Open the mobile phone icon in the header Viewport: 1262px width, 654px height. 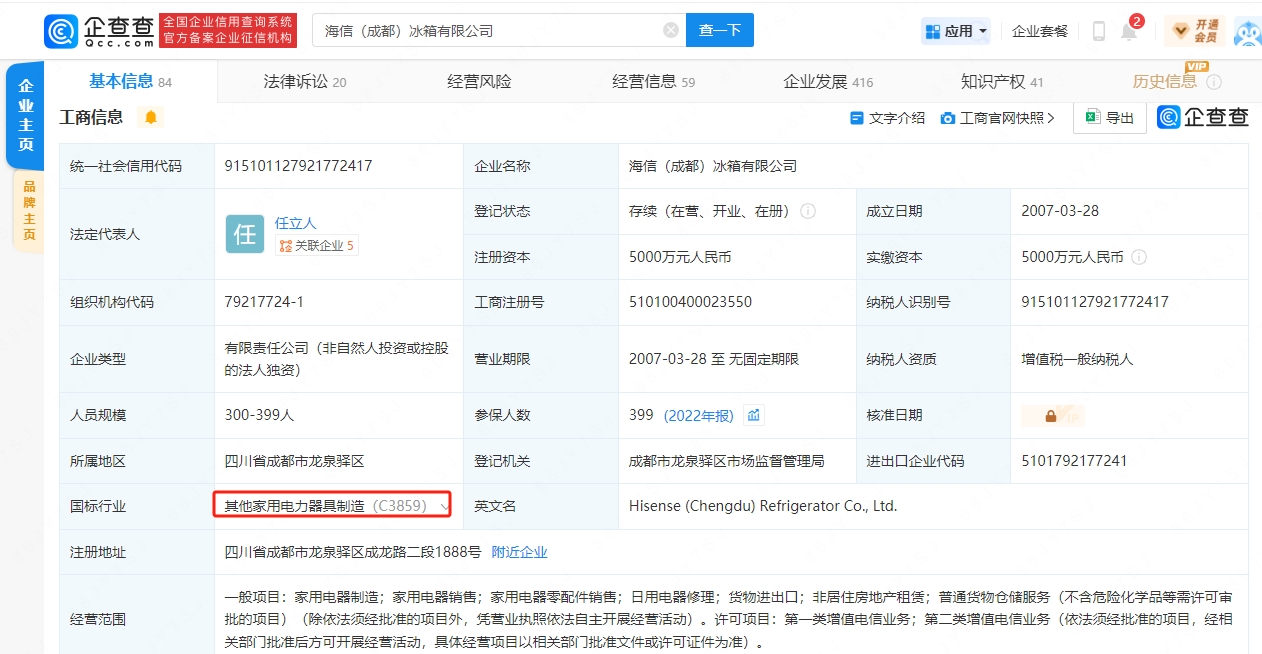[x=1098, y=31]
